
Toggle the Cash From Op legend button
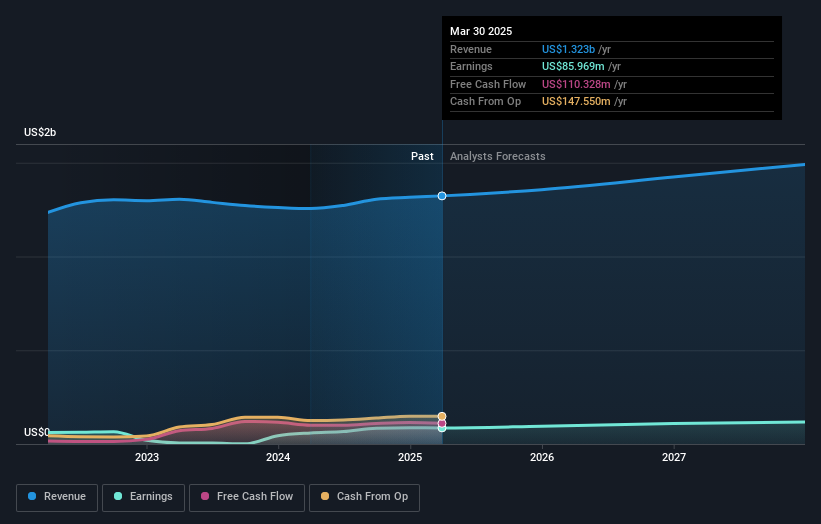click(364, 497)
